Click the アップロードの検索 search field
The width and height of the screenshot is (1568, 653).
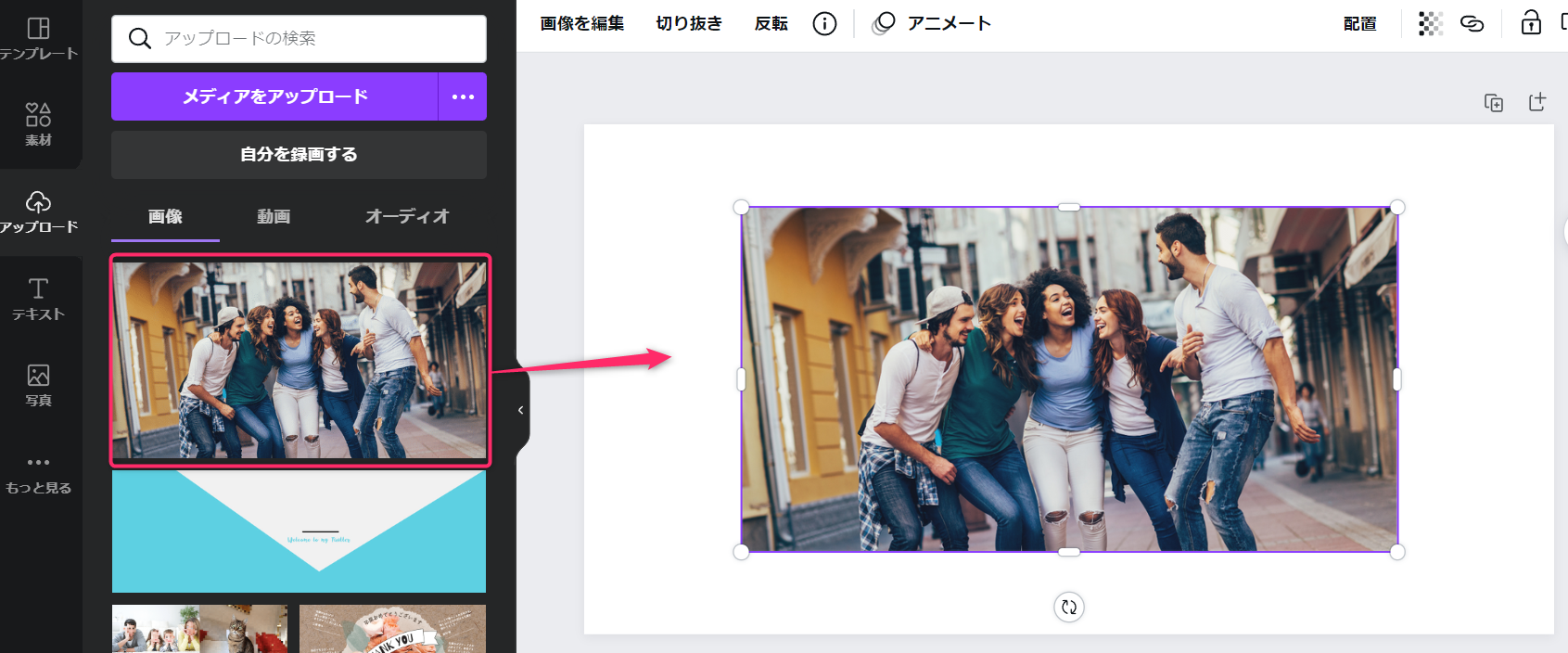click(299, 38)
